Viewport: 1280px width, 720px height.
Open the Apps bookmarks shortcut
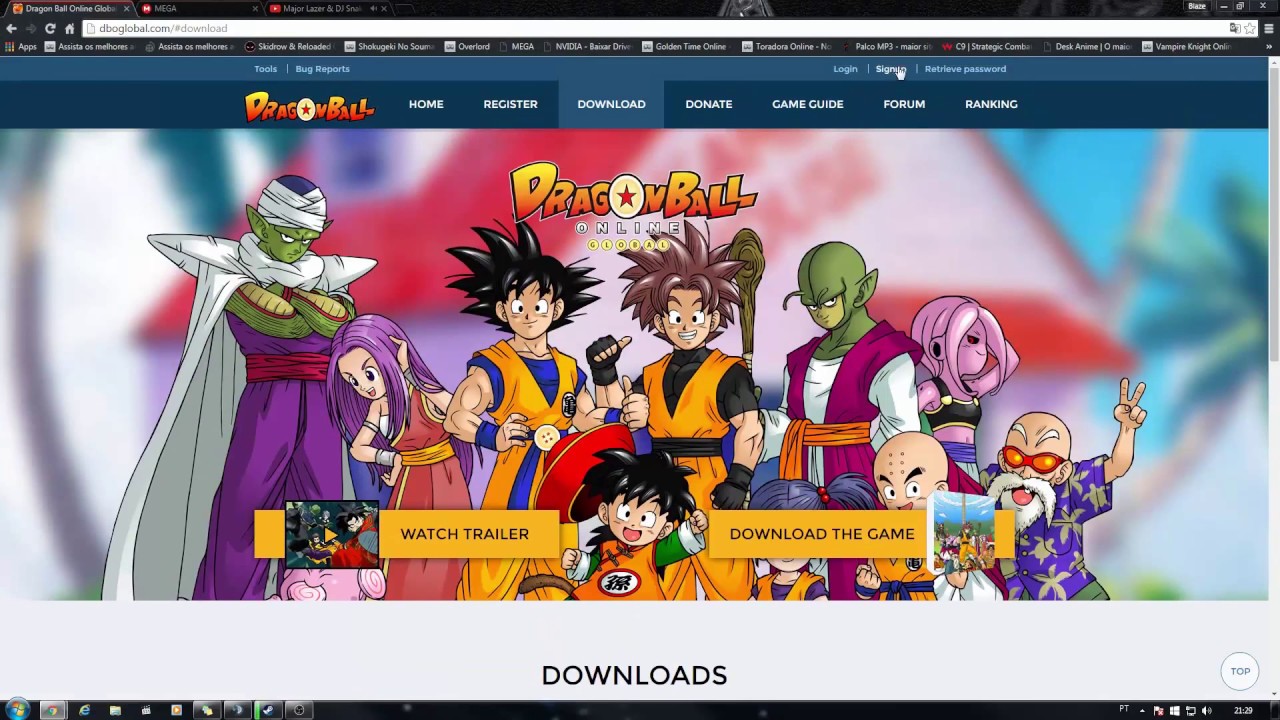point(21,46)
